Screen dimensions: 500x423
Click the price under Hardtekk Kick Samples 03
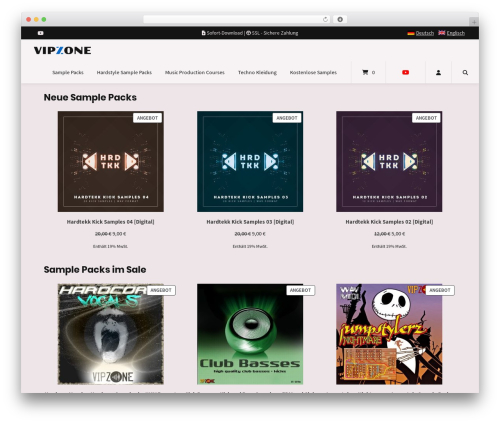pos(250,234)
